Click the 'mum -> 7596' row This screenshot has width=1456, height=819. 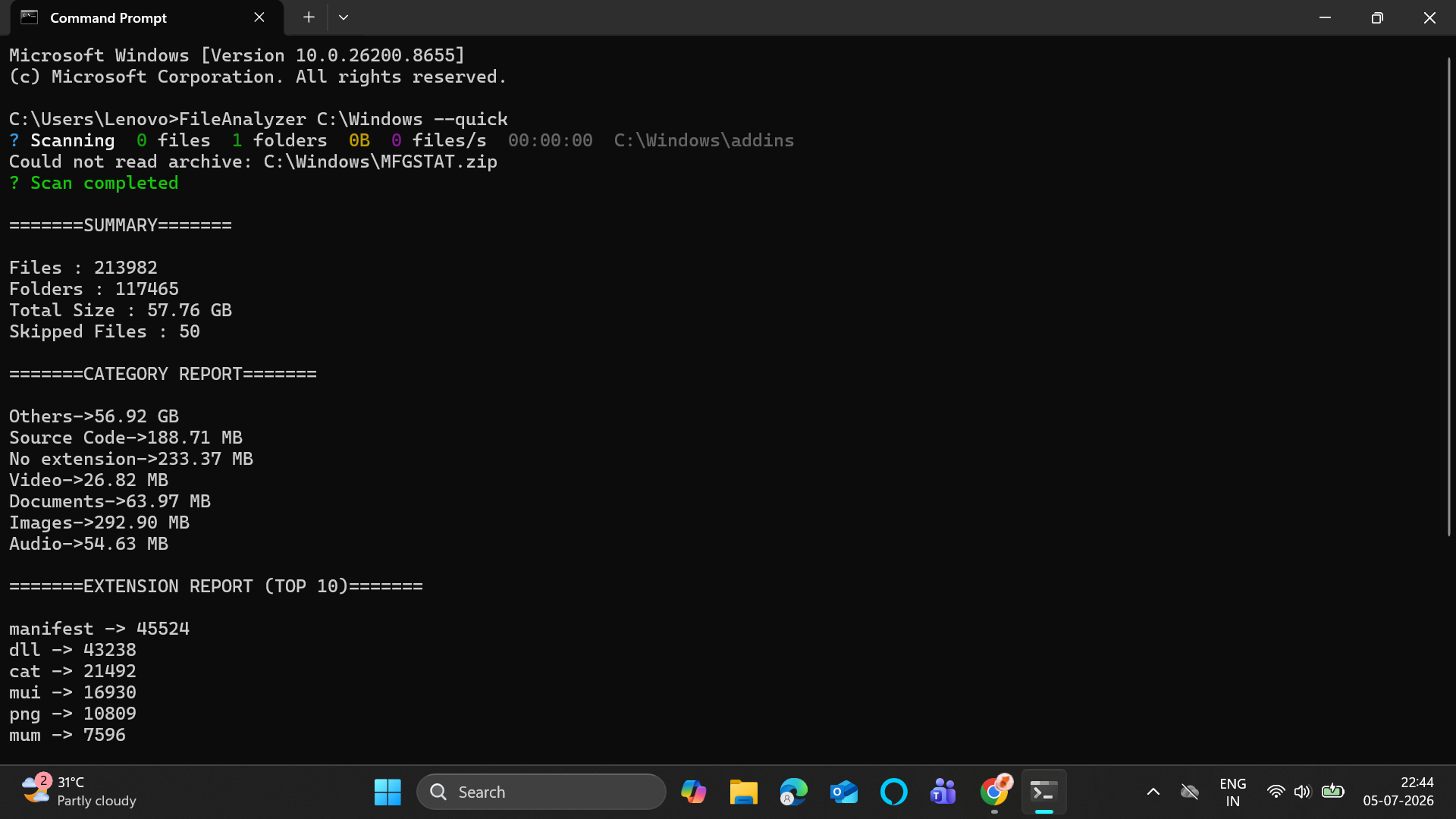tap(67, 735)
